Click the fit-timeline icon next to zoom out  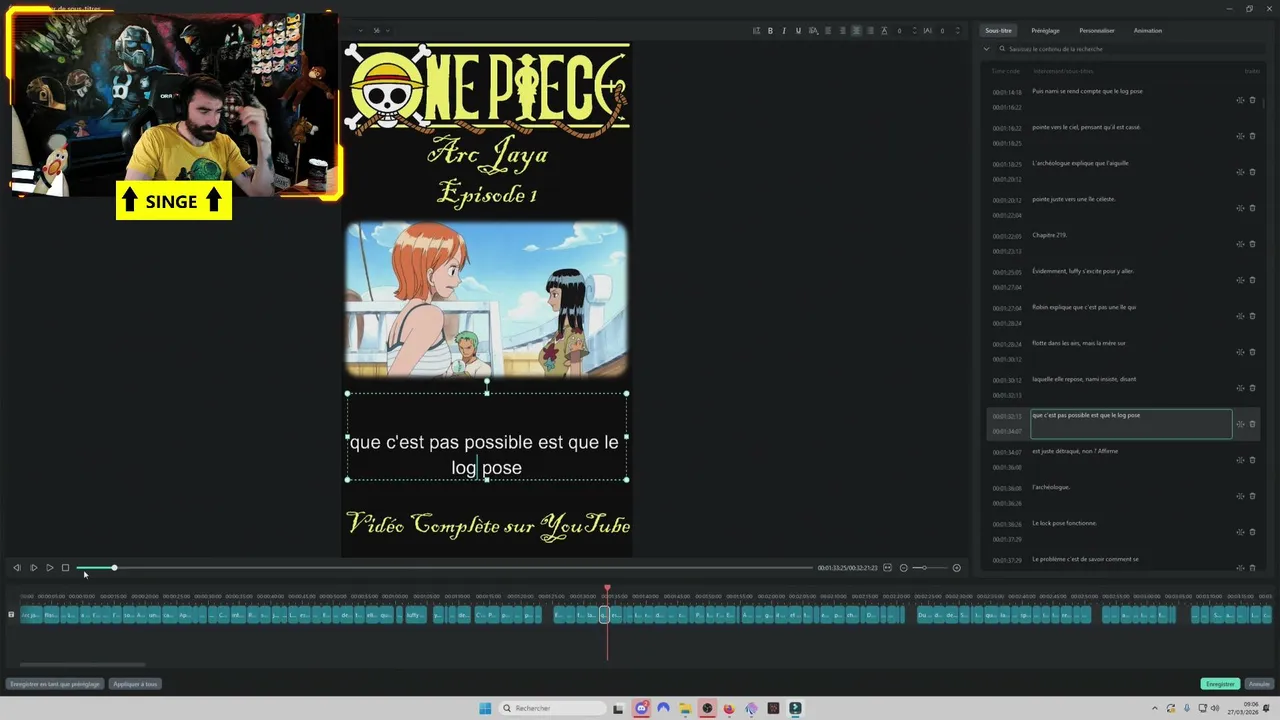click(887, 568)
